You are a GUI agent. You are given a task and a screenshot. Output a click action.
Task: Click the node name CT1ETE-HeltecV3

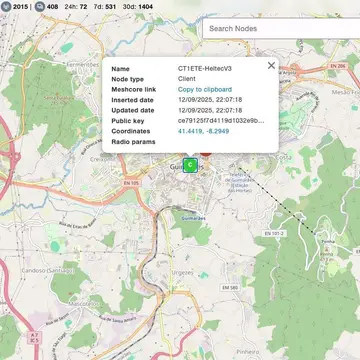205,69
